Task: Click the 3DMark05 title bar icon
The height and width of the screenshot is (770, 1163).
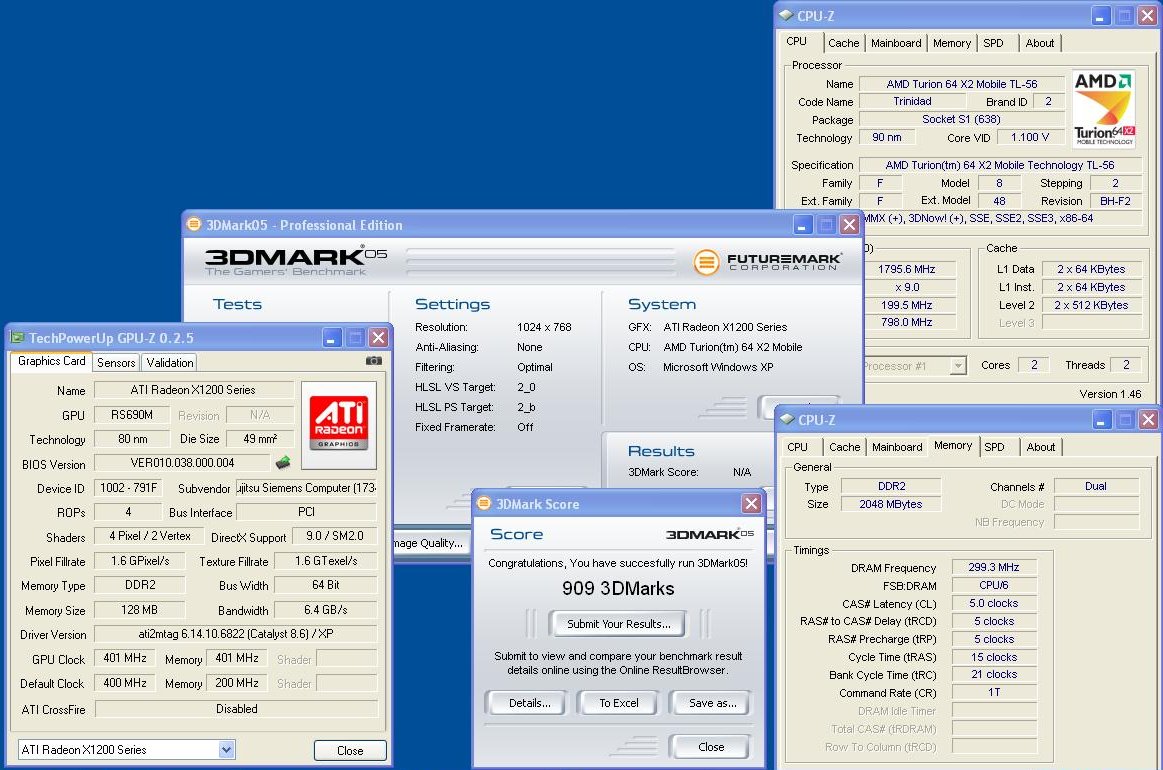Action: coord(194,224)
